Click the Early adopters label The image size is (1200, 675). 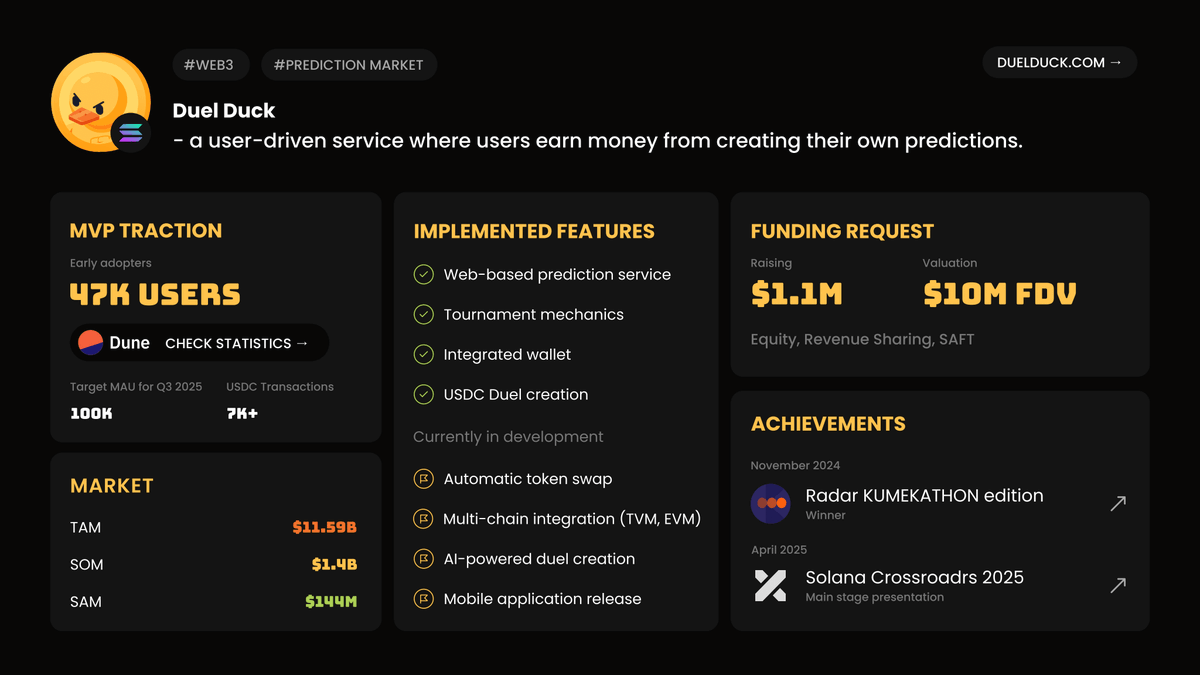click(x=111, y=263)
